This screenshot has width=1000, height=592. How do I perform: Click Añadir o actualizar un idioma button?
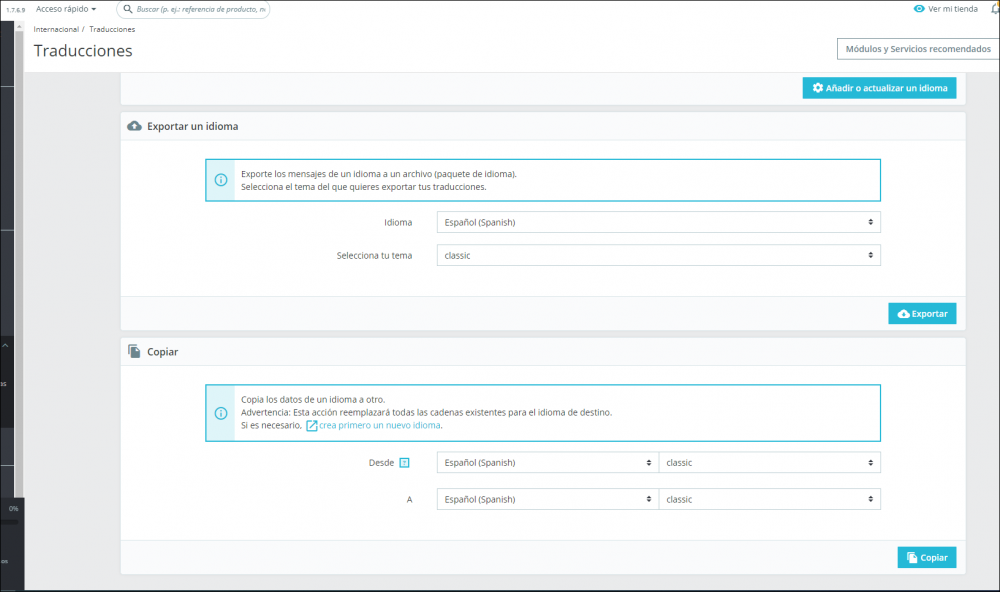[879, 88]
